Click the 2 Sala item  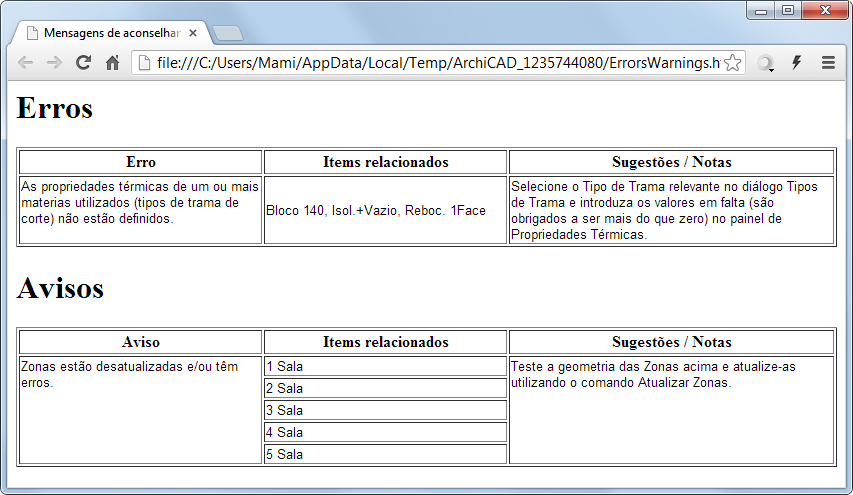click(386, 388)
